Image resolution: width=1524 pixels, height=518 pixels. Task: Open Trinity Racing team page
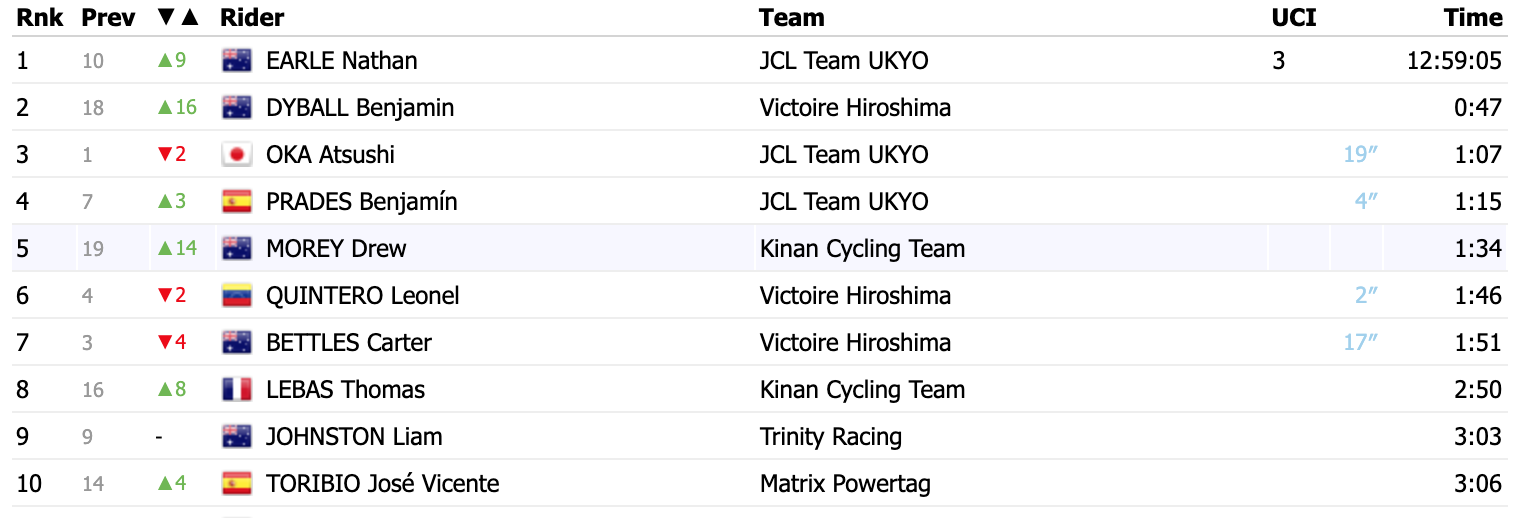[830, 436]
